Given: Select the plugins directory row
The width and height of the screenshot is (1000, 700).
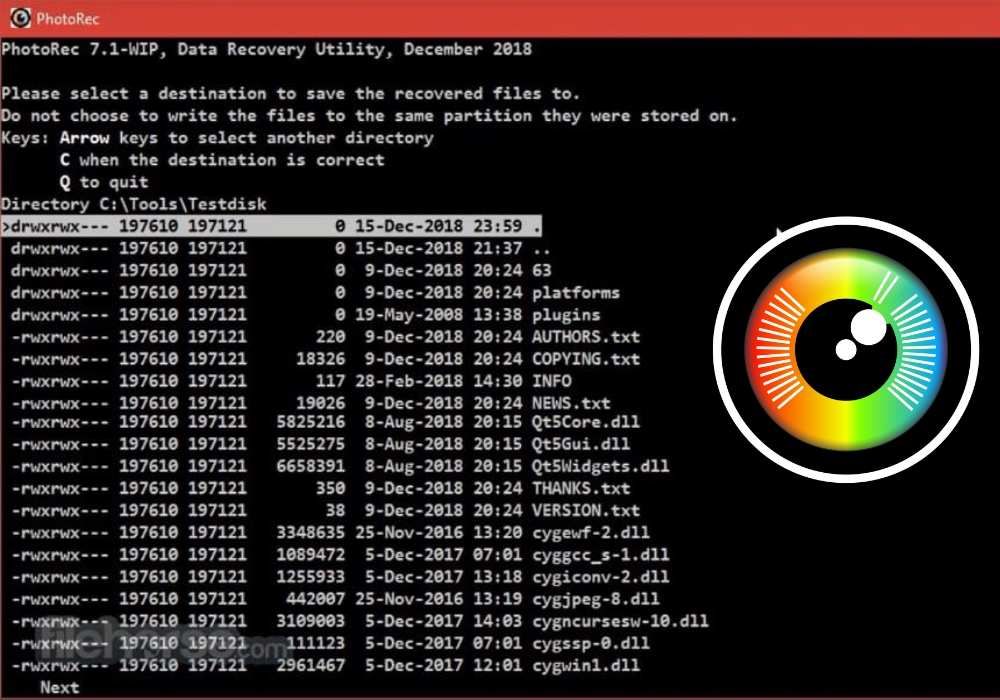Looking at the screenshot, I should coord(305,315).
